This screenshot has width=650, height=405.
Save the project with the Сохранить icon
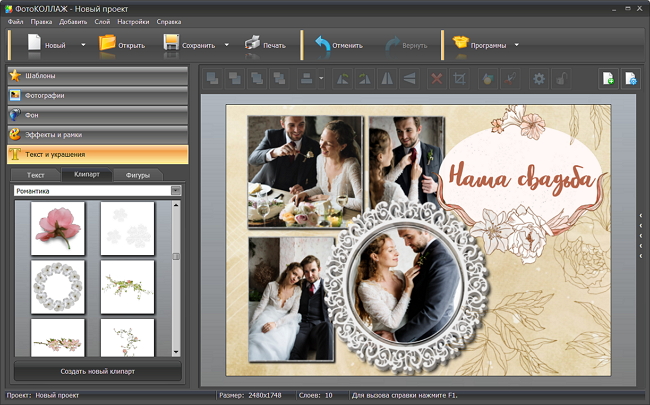click(171, 43)
